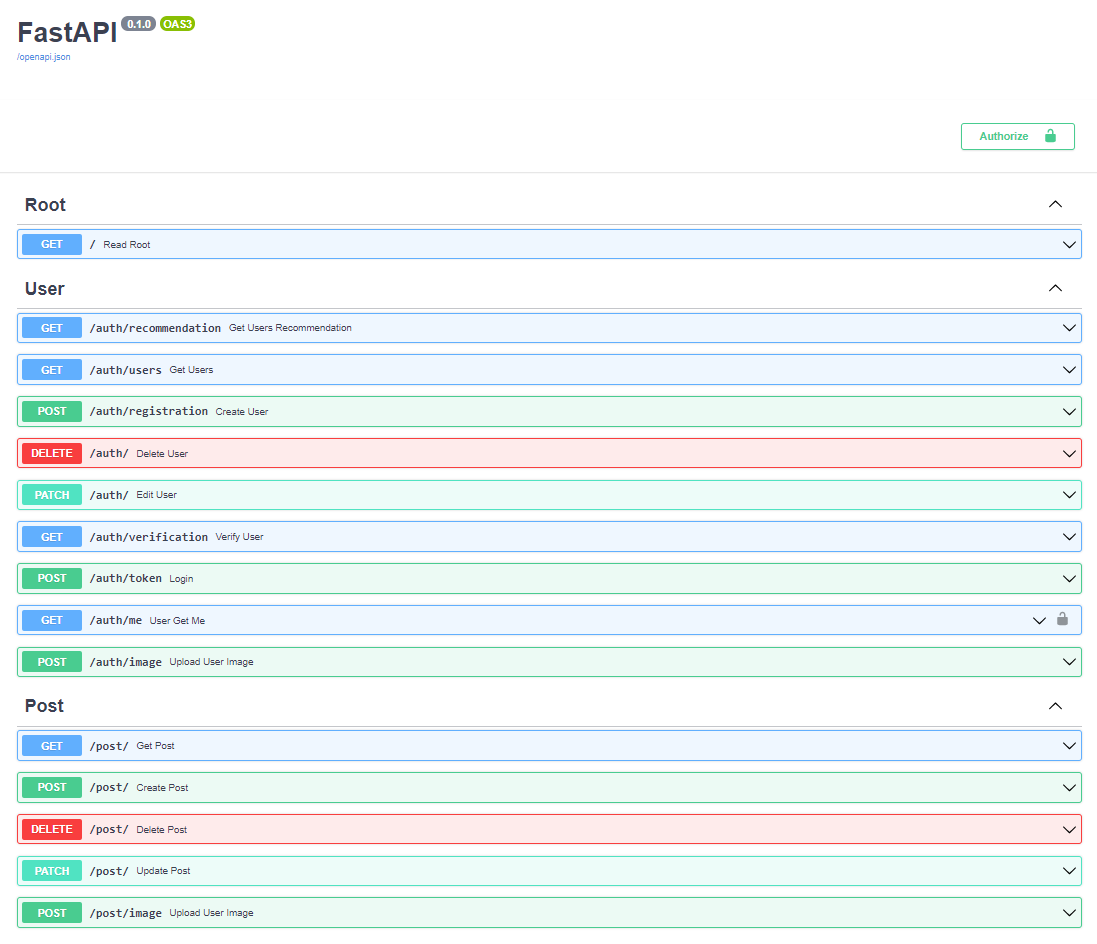
Task: Click the POST badge on /auth/registration
Action: [51, 411]
